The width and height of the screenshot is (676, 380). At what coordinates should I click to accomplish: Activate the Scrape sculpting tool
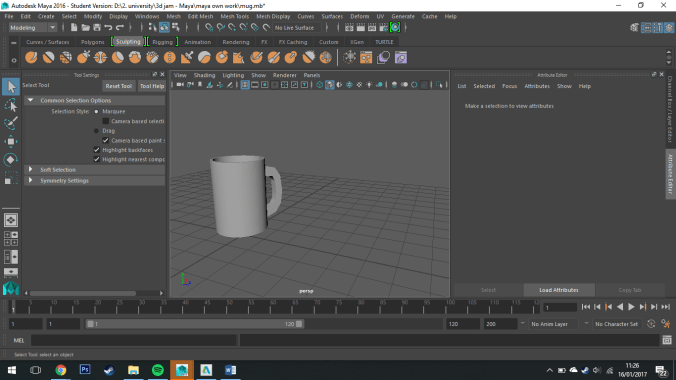coord(222,57)
